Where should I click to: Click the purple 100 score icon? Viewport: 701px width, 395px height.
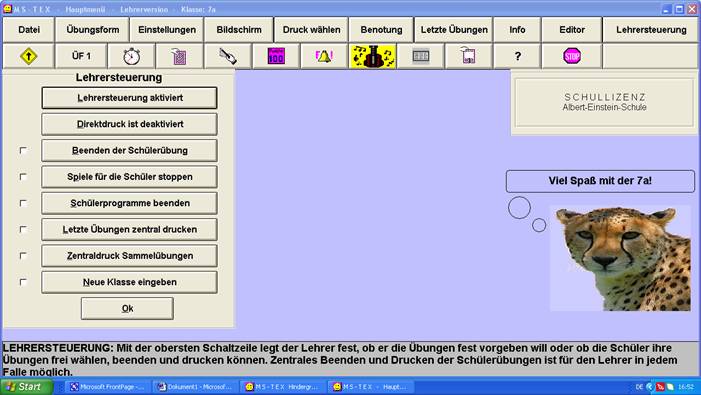coord(276,56)
